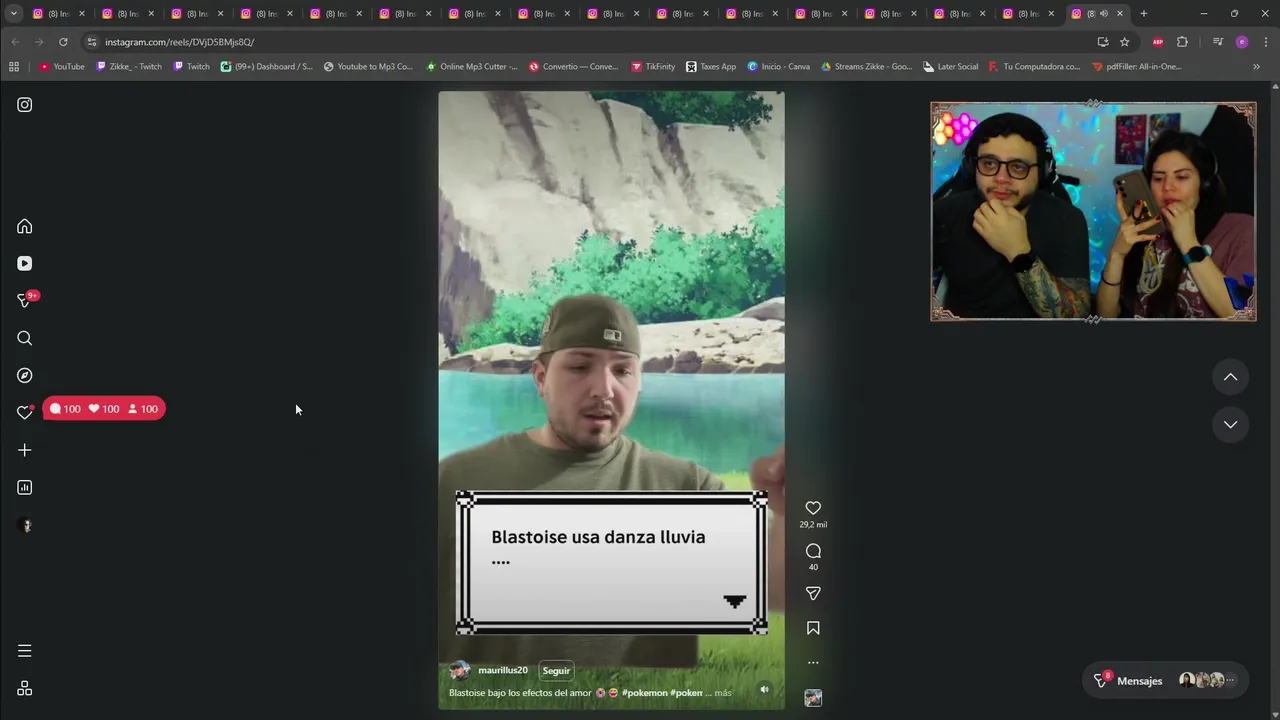Image resolution: width=1280 pixels, height=720 pixels.
Task: Like the reel with the heart icon
Action: (813, 508)
